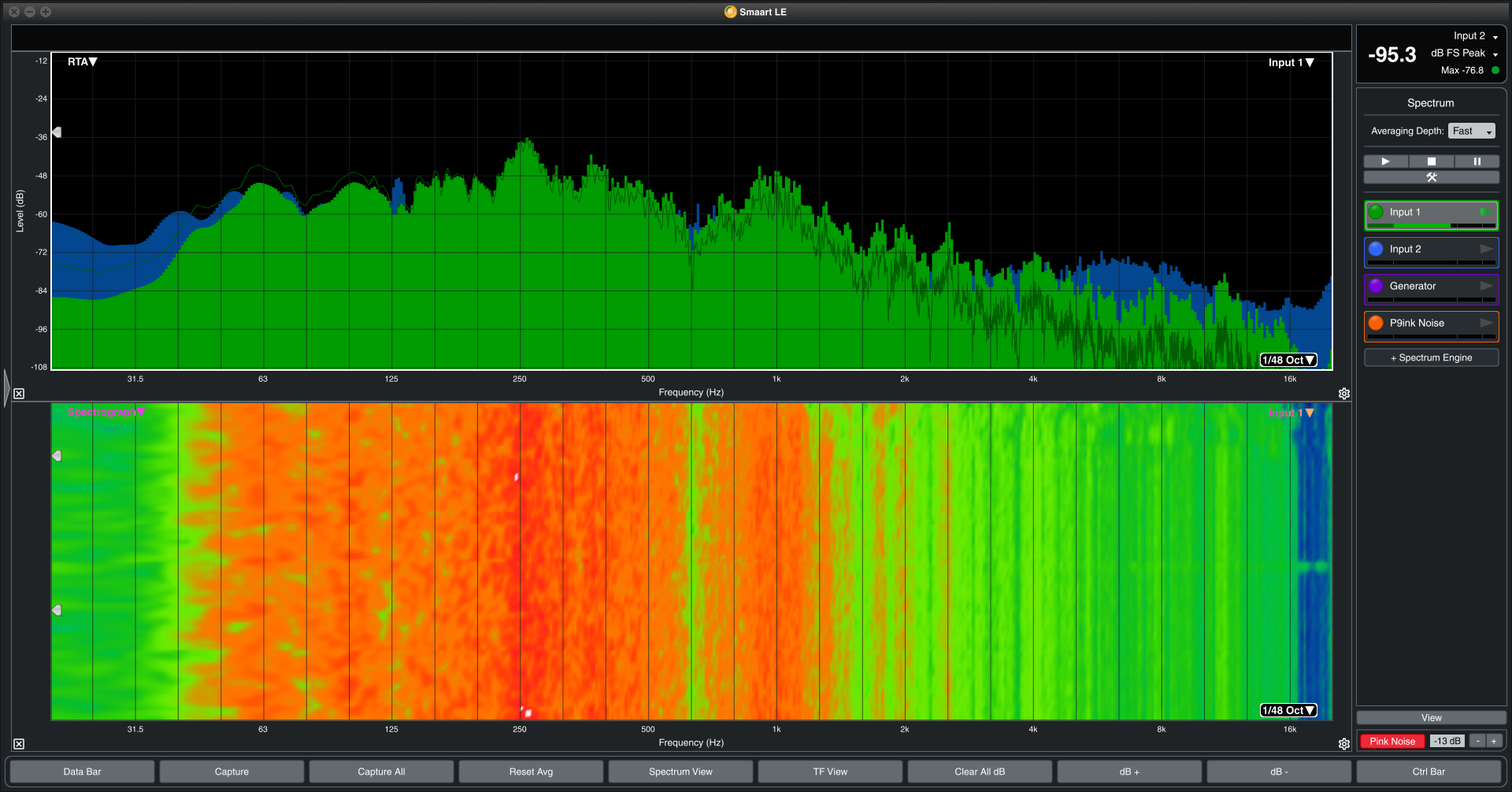Select the Input 1 spectrum engine
This screenshot has height=792, width=1512.
click(x=1432, y=216)
